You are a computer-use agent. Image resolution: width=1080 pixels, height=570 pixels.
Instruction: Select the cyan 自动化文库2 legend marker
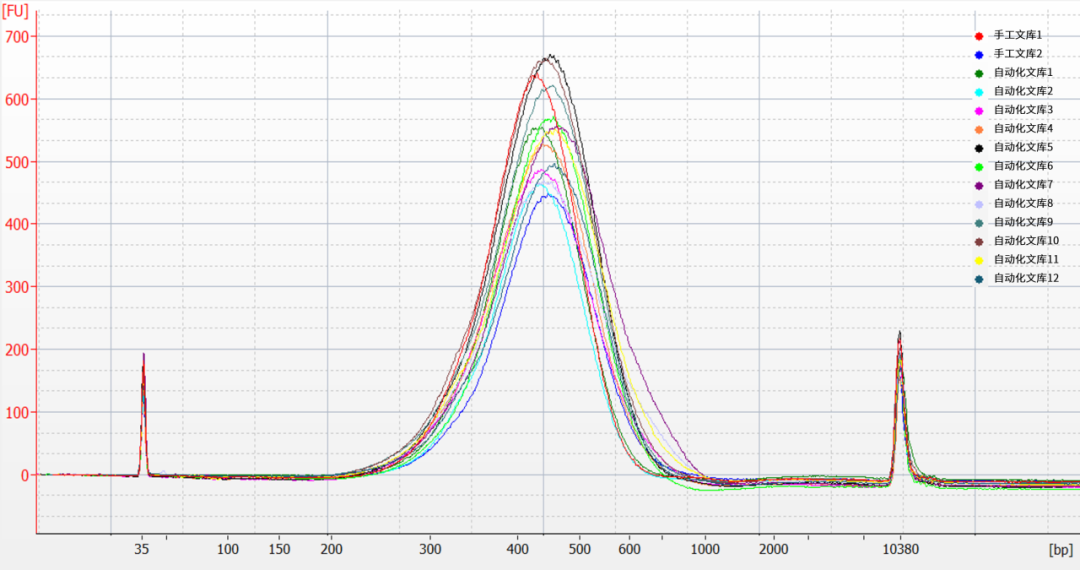click(x=979, y=92)
